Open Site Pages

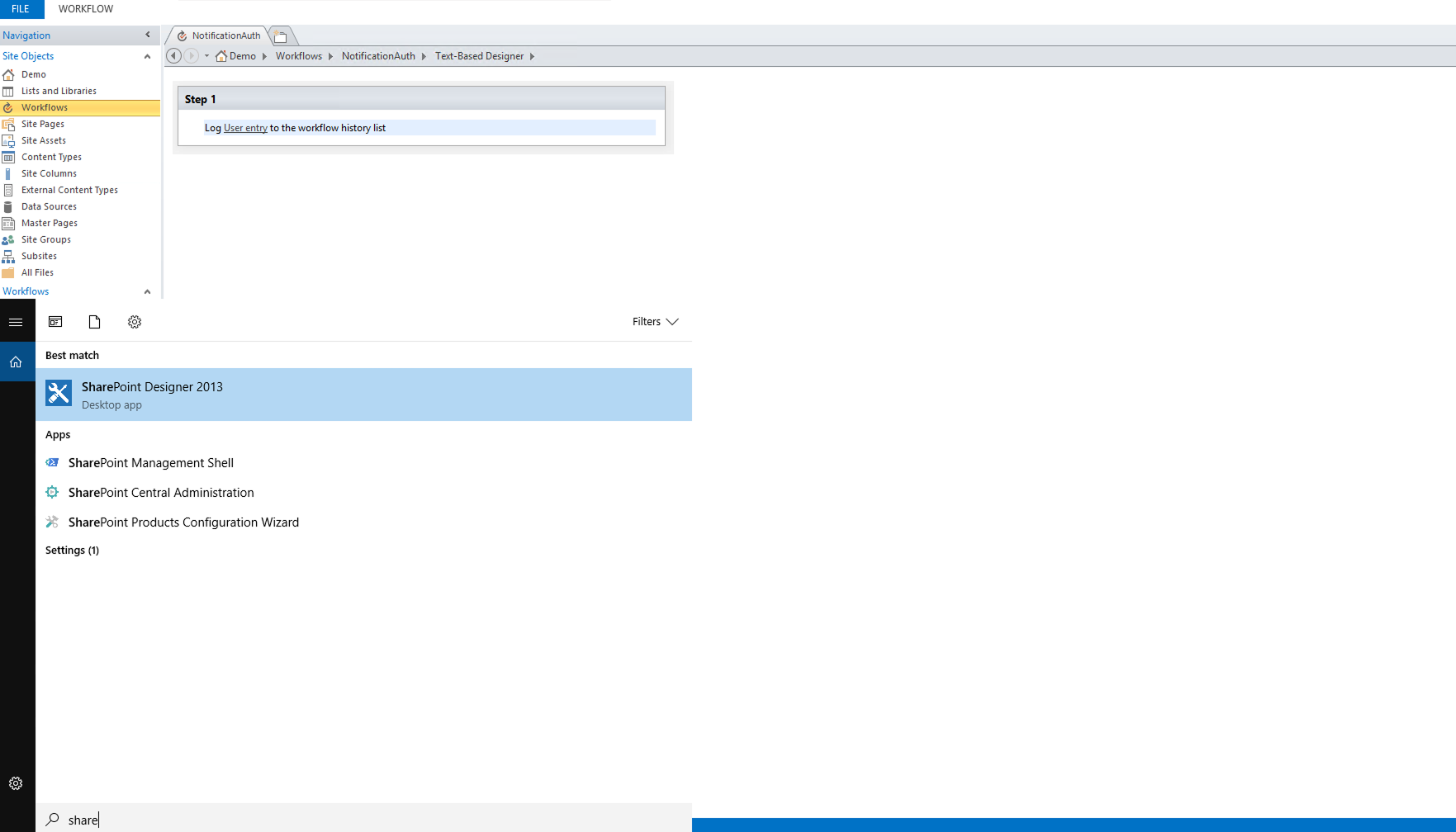click(x=43, y=124)
